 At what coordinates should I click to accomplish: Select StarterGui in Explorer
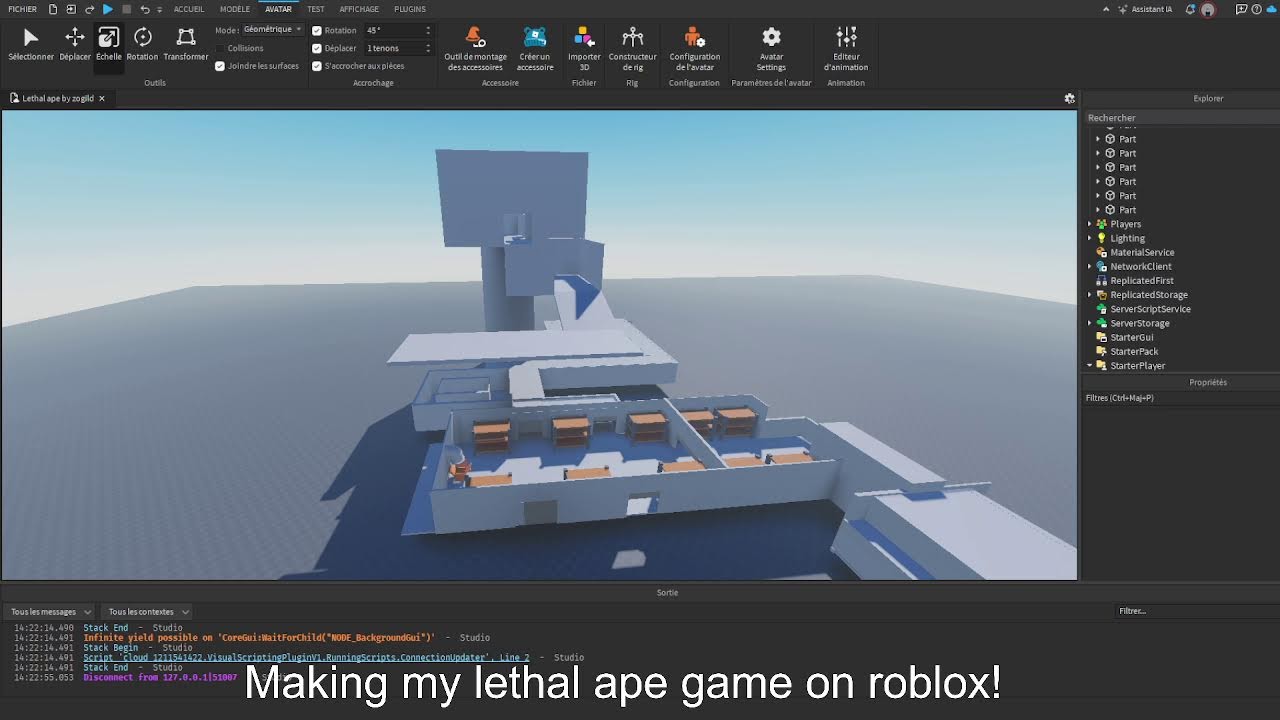click(1131, 337)
